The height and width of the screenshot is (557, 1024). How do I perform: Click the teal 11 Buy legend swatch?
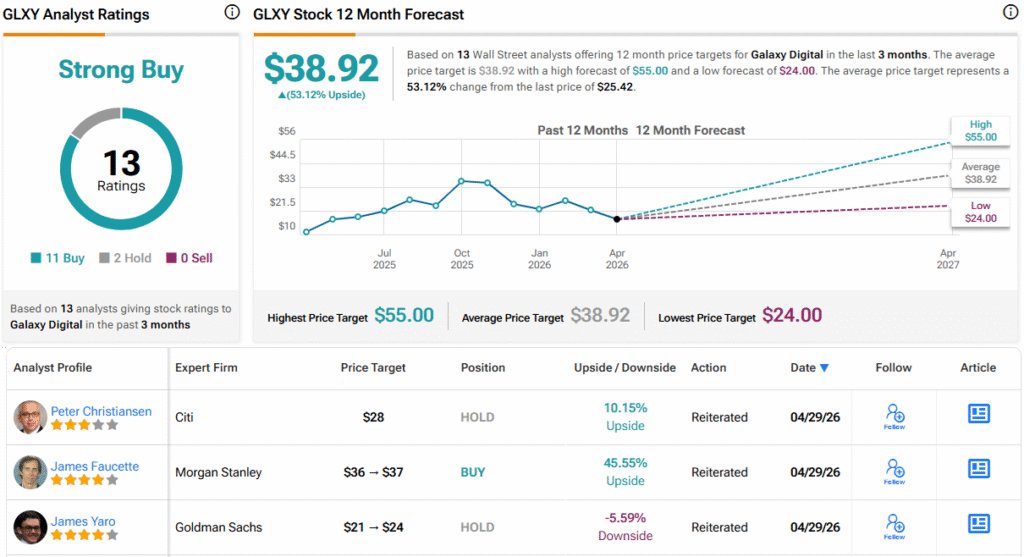(x=36, y=258)
